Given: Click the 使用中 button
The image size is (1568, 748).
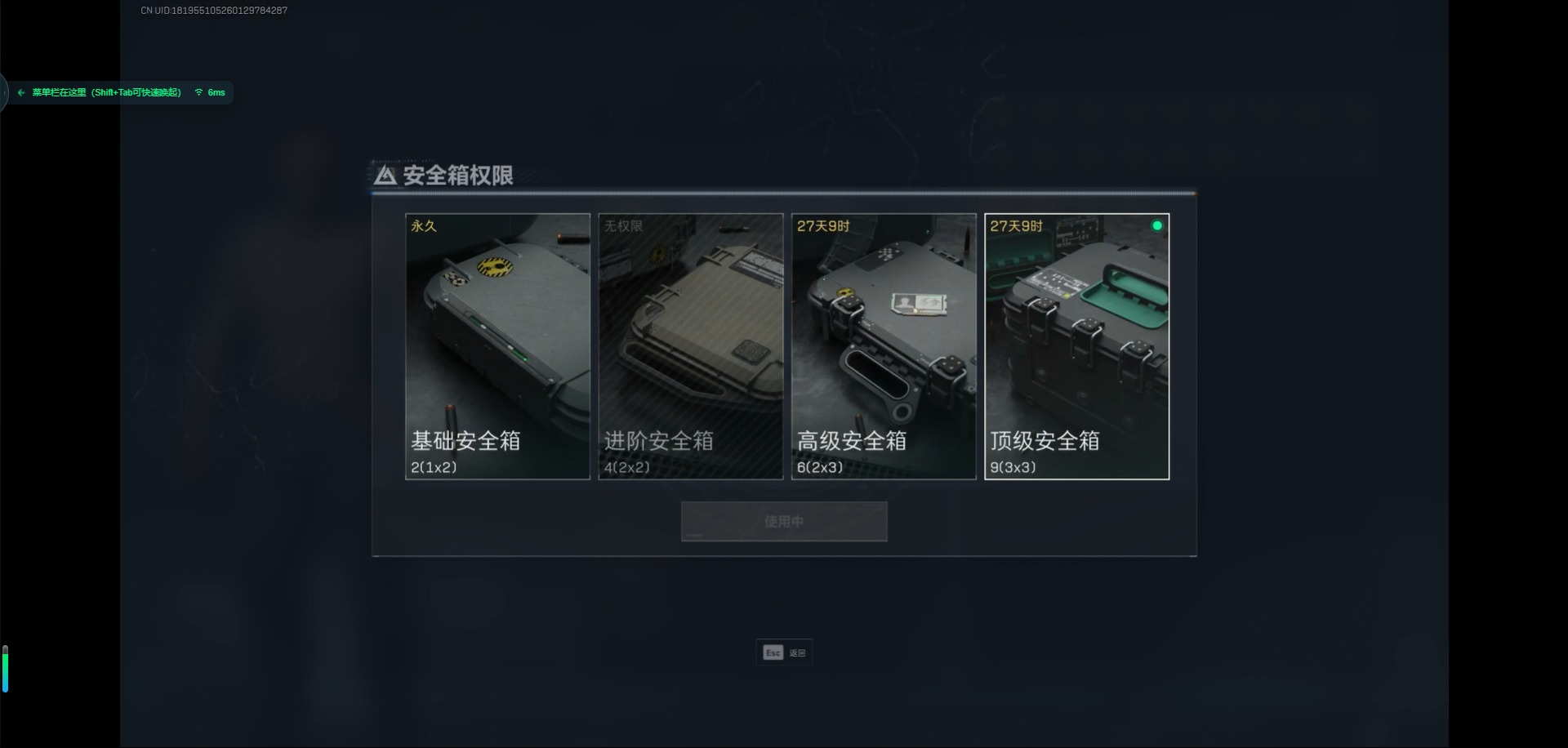Looking at the screenshot, I should pos(784,521).
